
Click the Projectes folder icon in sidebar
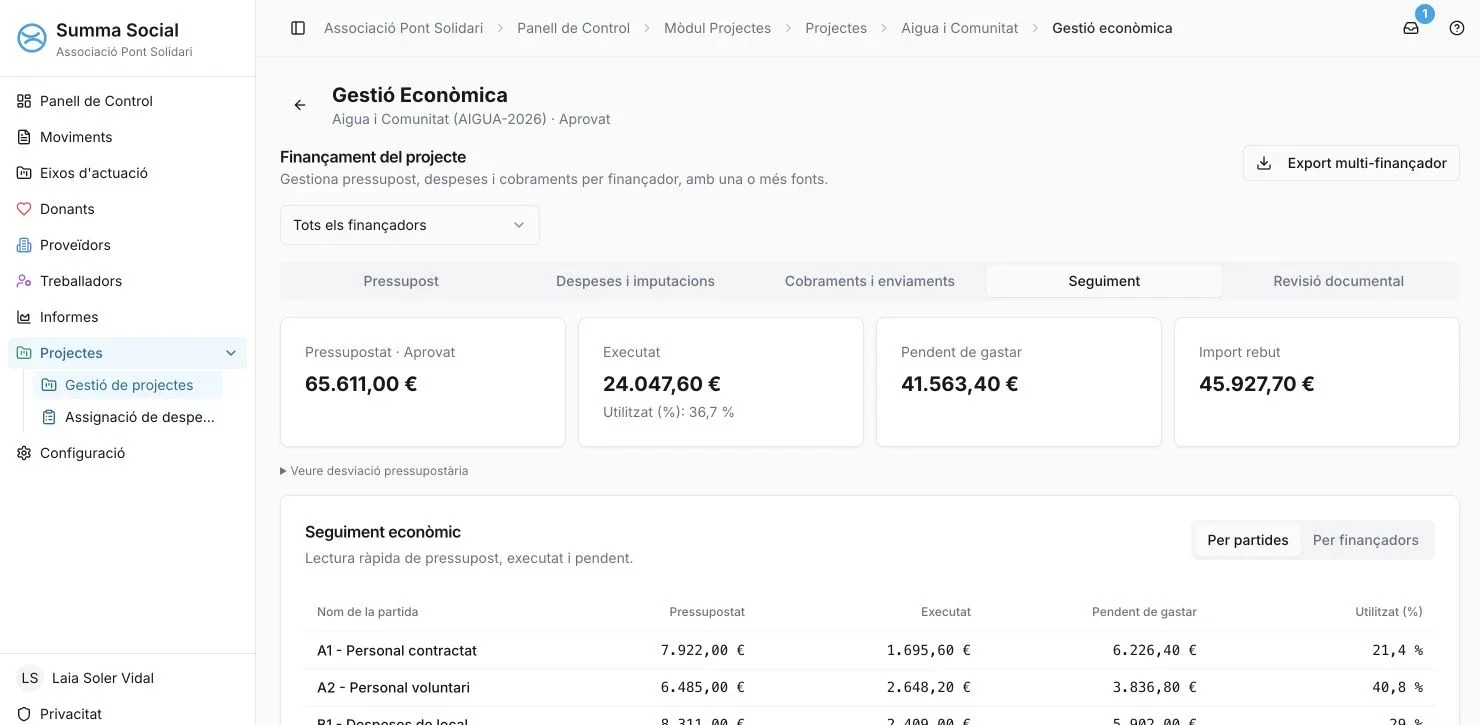[x=24, y=353]
